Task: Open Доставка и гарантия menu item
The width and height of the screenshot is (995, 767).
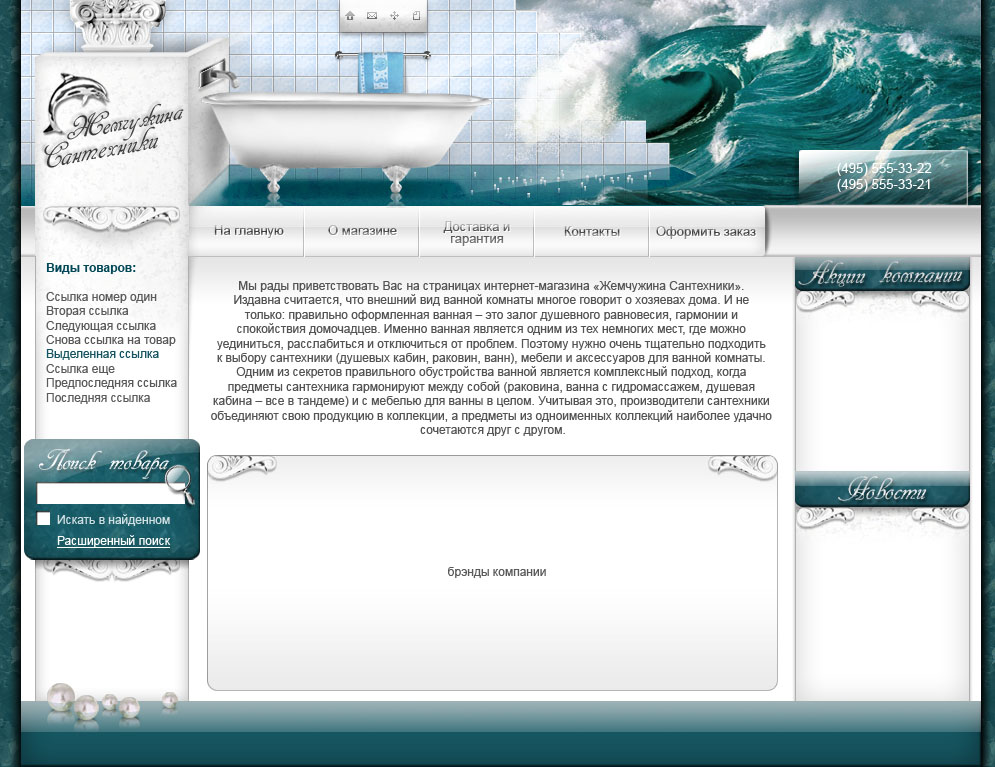Action: tap(477, 232)
